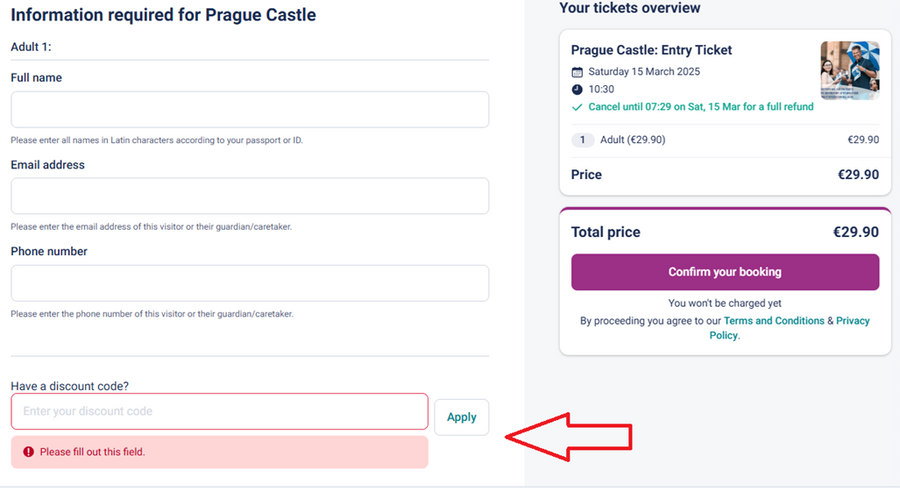Viewport: 900px width, 493px height.
Task: Select the Phone number text box
Action: point(249,283)
